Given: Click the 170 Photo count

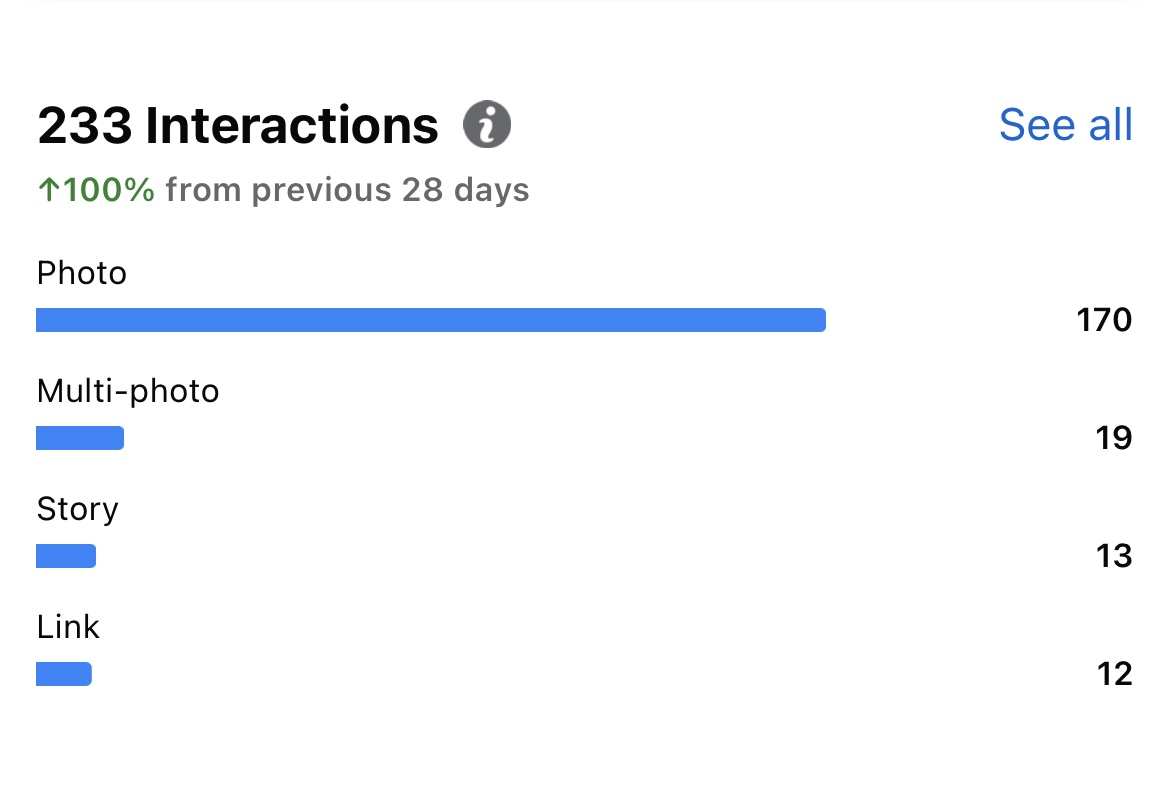Looking at the screenshot, I should tap(1104, 320).
